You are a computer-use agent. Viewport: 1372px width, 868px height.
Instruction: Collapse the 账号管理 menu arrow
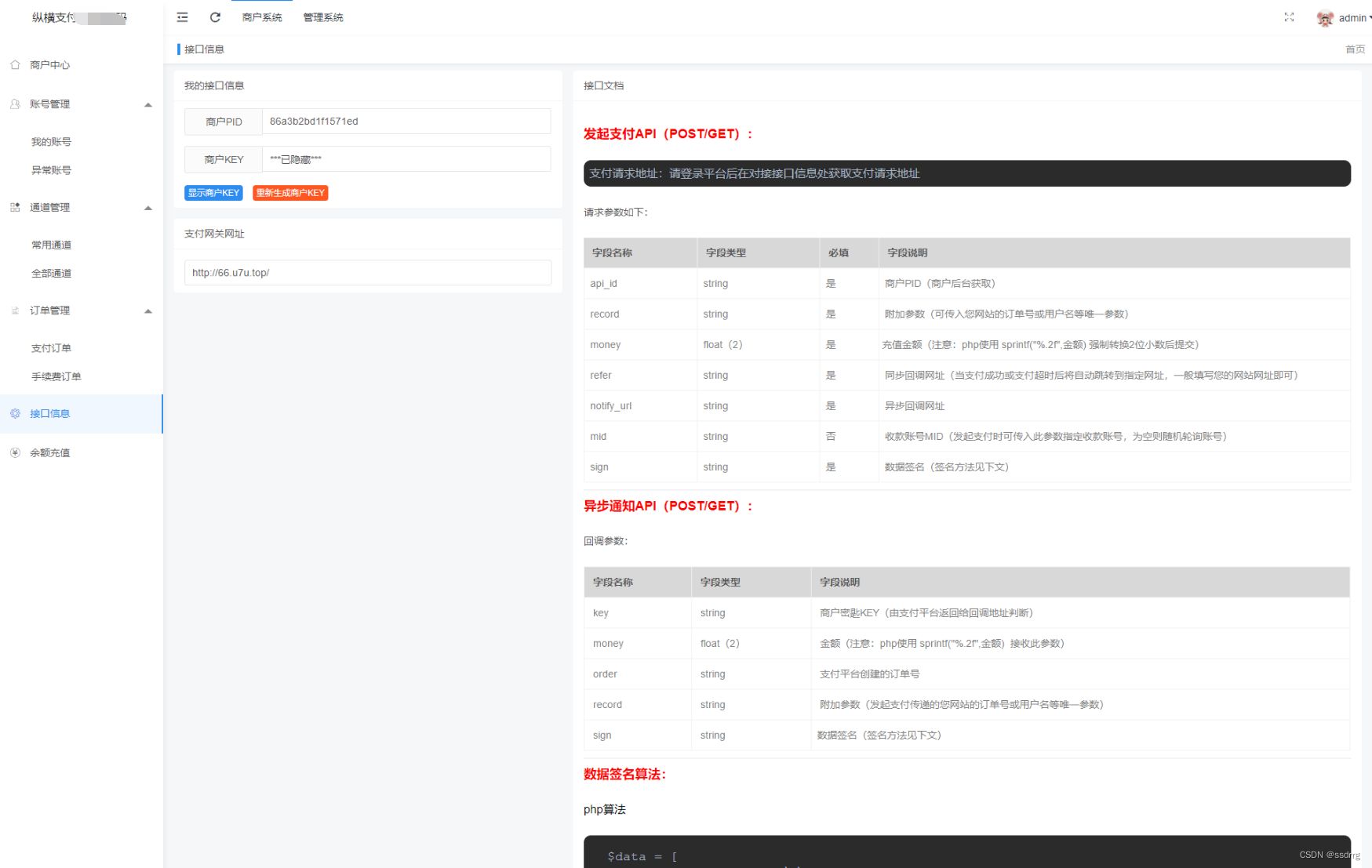coord(148,105)
